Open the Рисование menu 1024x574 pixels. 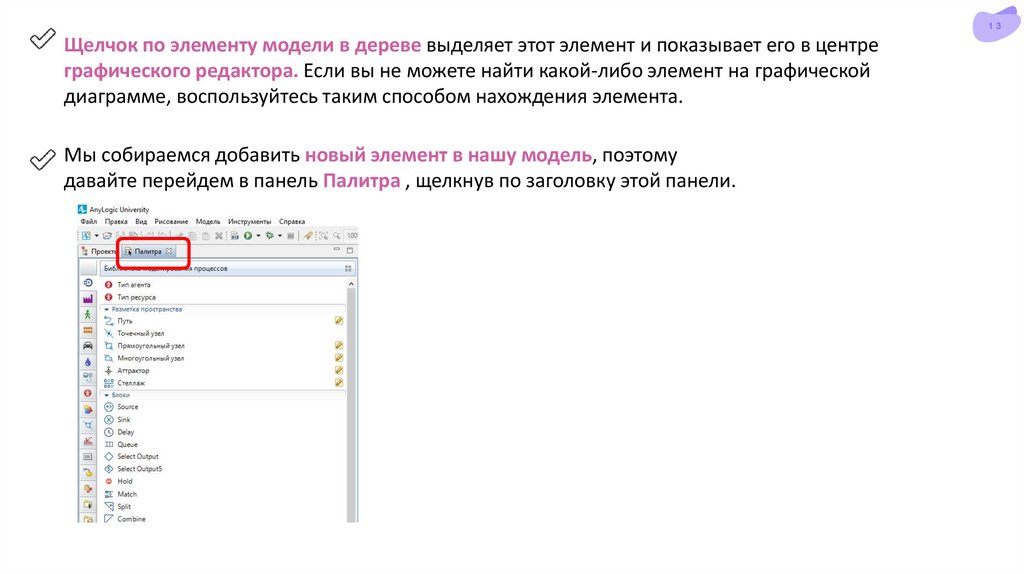(171, 221)
